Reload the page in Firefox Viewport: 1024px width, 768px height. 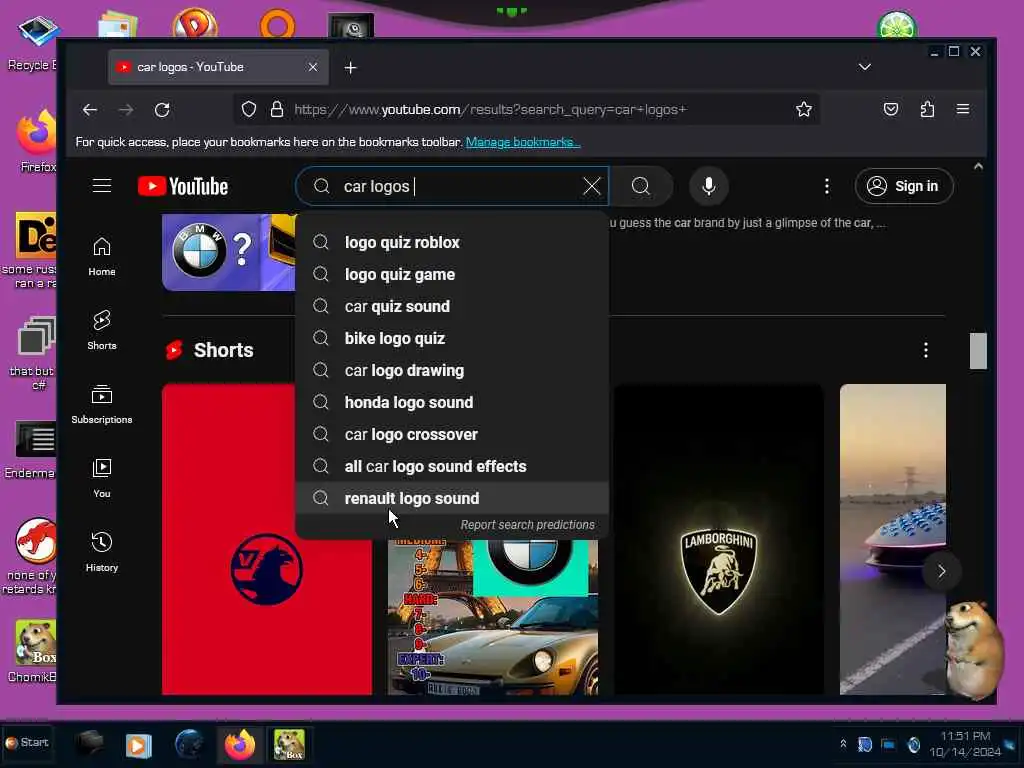point(162,110)
